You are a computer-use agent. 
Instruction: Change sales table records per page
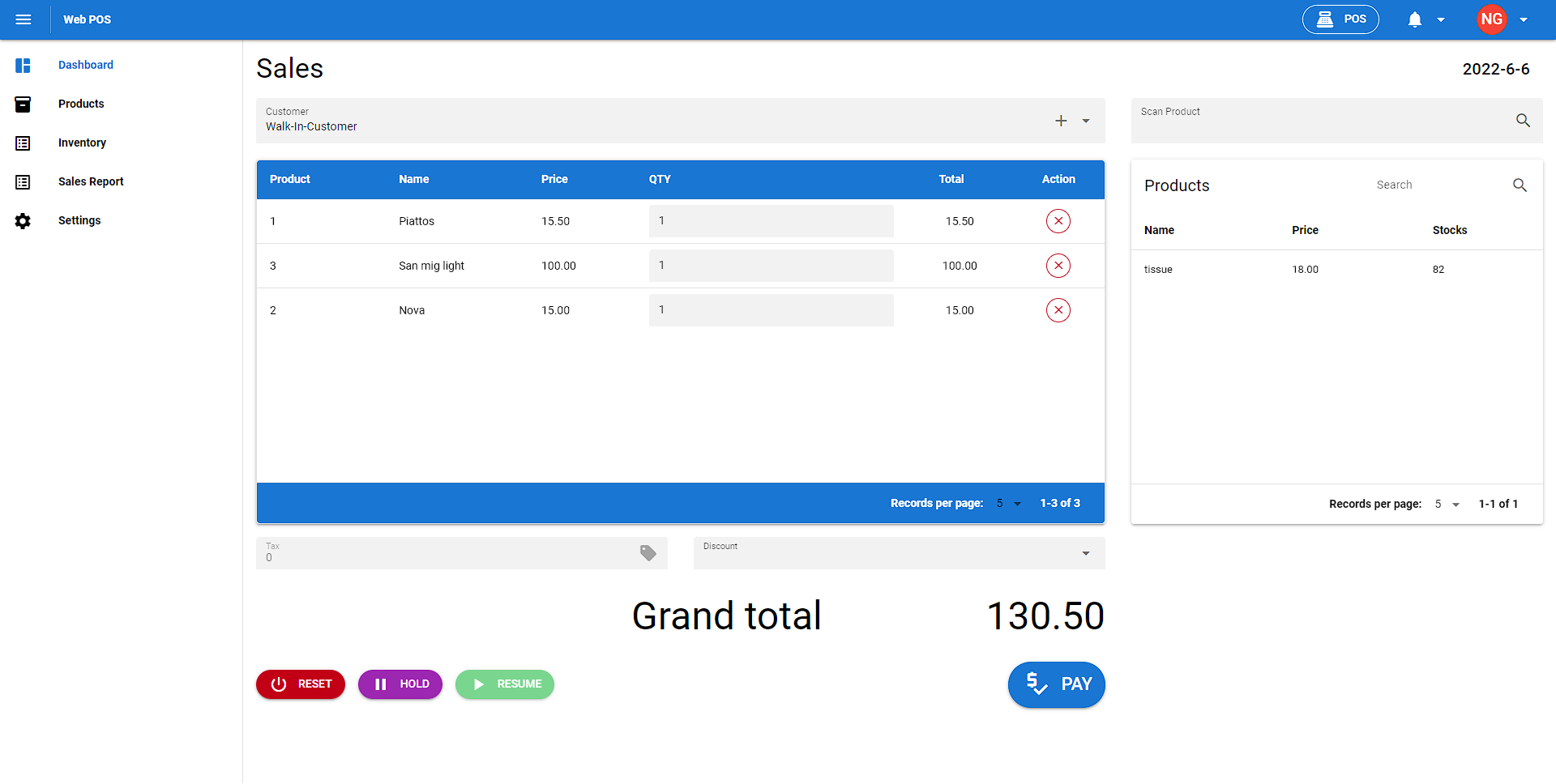click(x=1008, y=504)
